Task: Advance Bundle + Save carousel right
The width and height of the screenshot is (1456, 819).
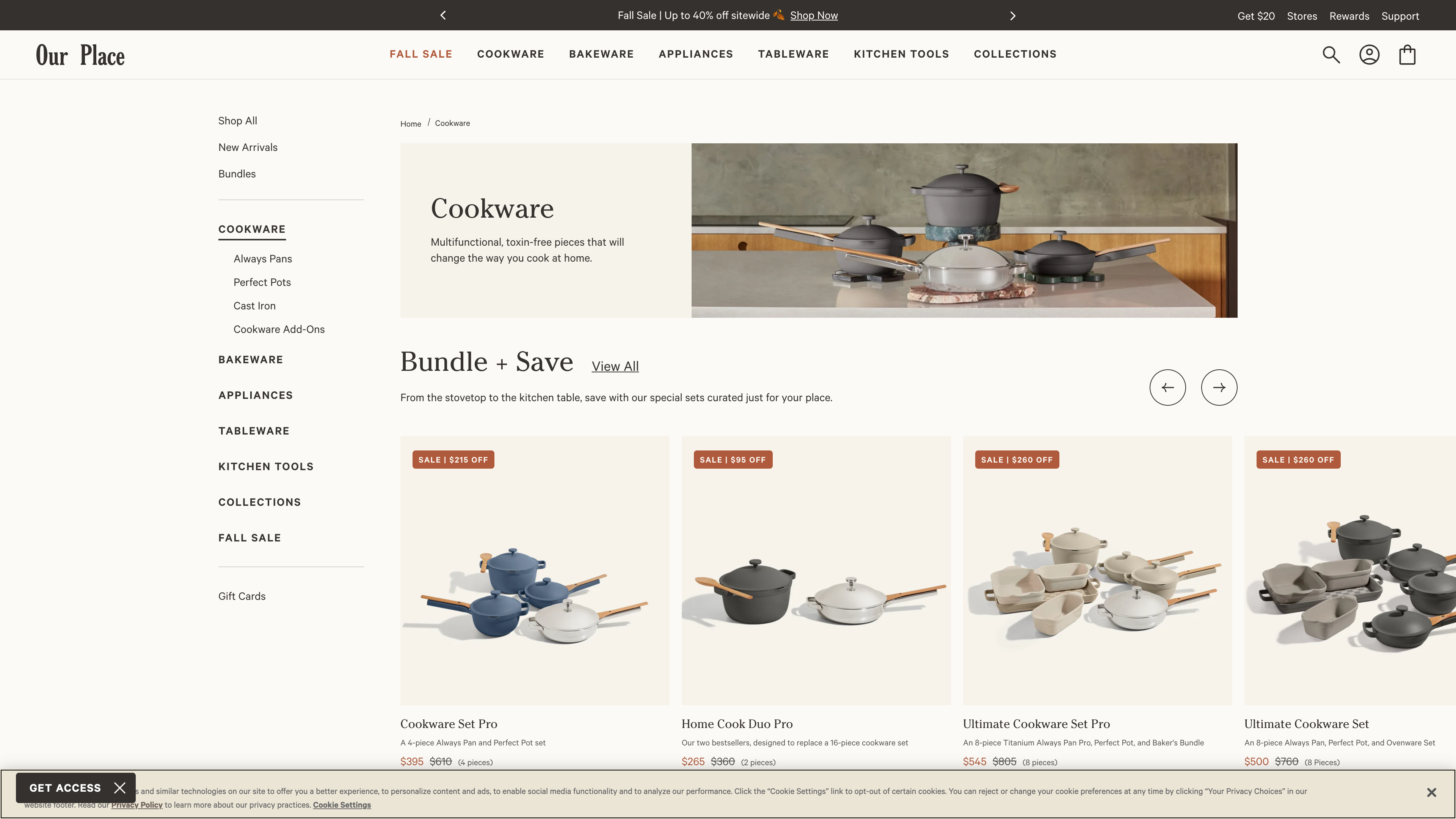Action: pyautogui.click(x=1219, y=387)
